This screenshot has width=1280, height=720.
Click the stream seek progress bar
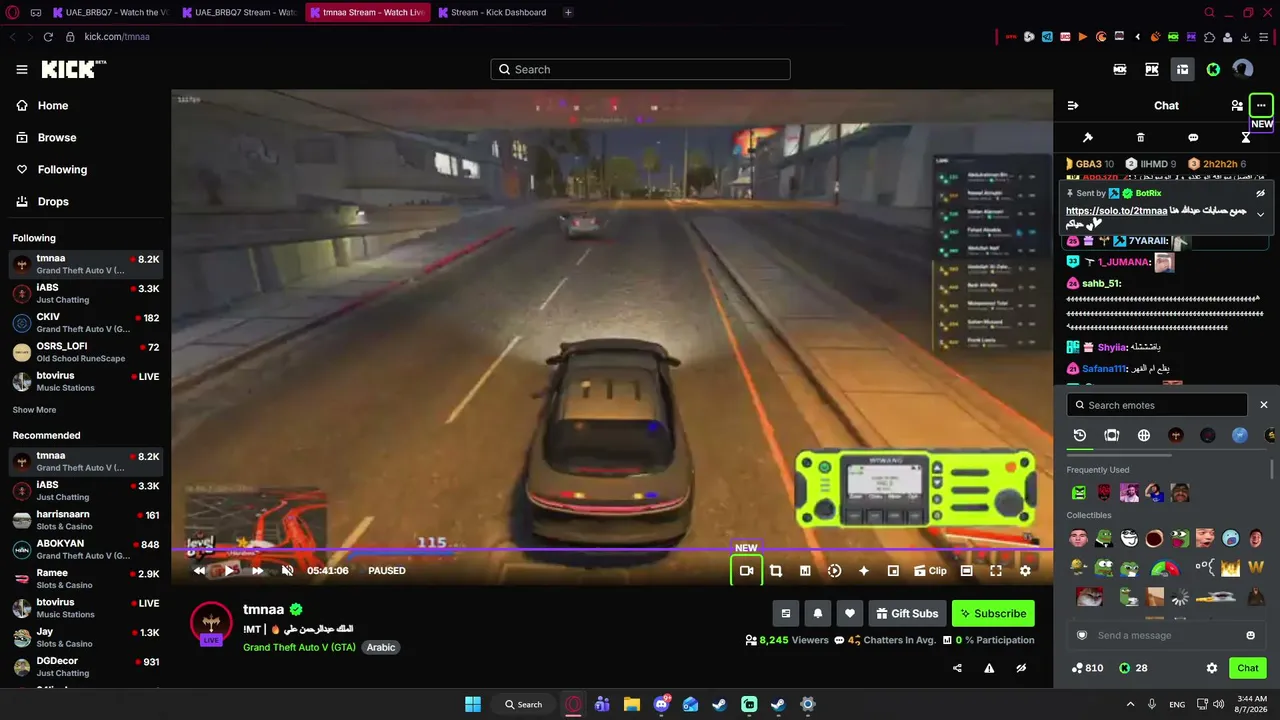pyautogui.click(x=612, y=549)
